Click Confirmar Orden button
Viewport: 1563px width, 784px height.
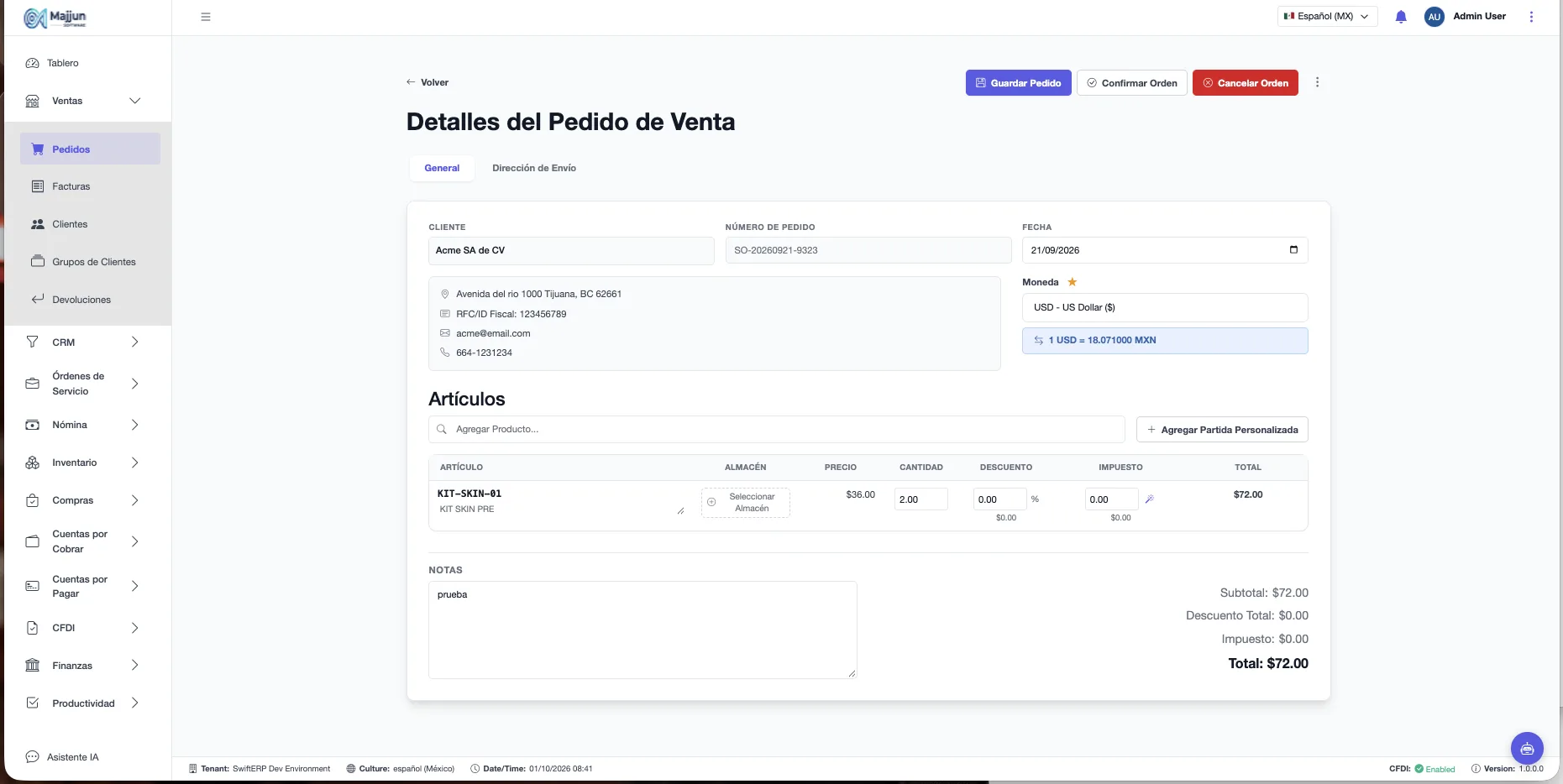click(x=1131, y=82)
